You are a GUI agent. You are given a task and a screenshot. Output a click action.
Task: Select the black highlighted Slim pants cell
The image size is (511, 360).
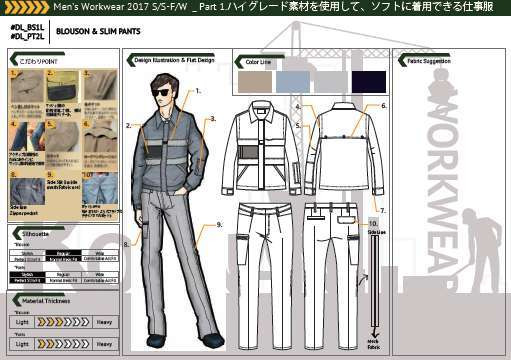[x=27, y=277]
